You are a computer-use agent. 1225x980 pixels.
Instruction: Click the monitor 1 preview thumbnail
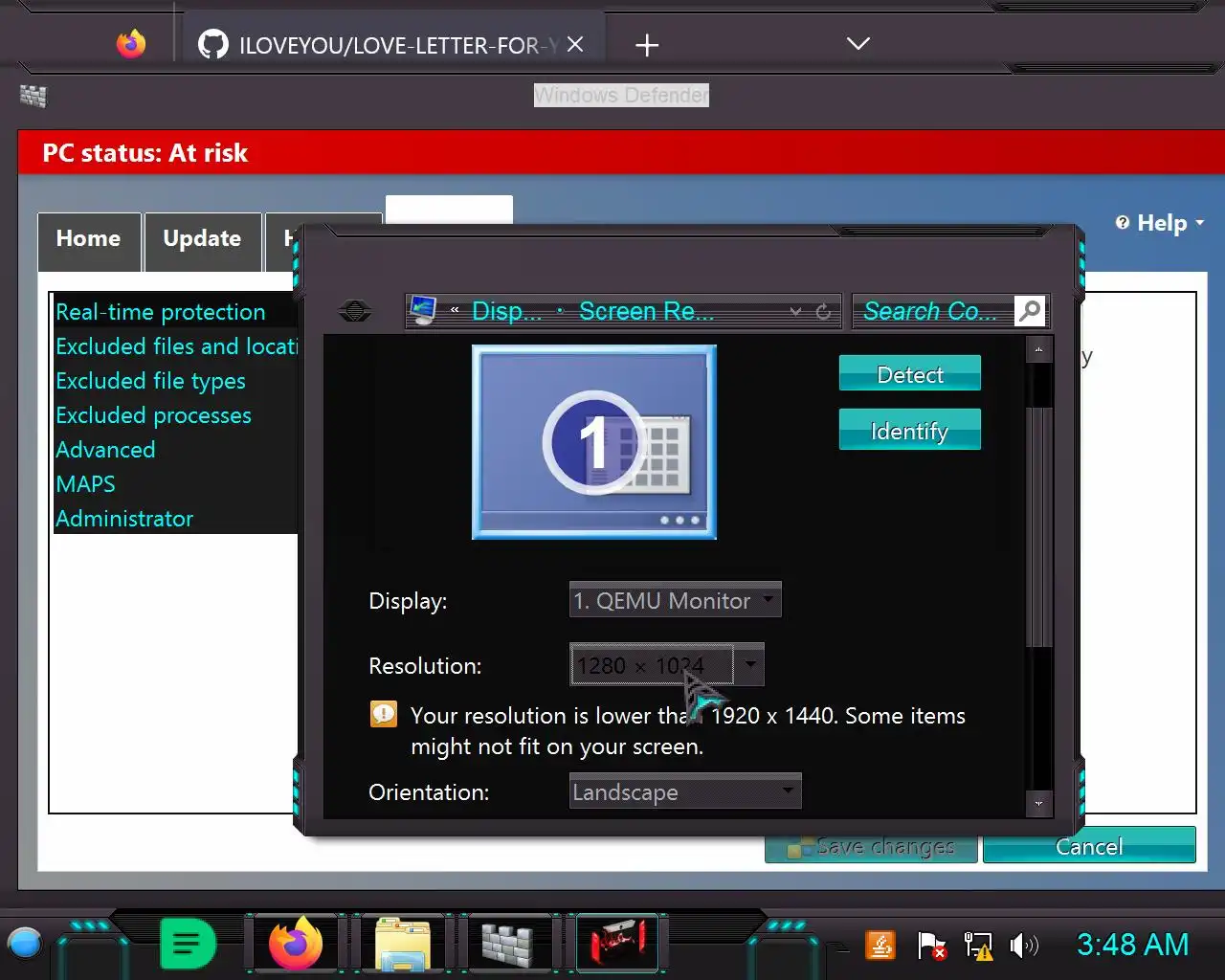click(x=594, y=442)
